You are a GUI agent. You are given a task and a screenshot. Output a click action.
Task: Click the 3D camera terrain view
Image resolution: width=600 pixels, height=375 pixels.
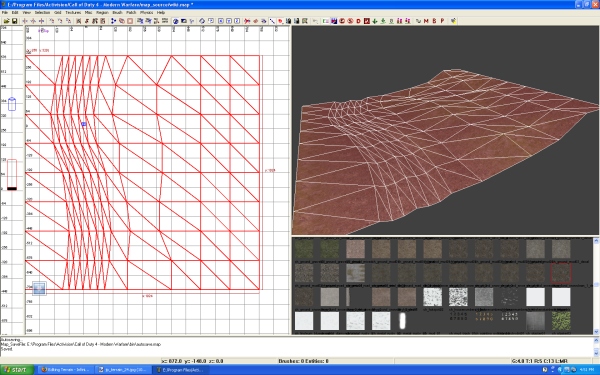(445, 130)
